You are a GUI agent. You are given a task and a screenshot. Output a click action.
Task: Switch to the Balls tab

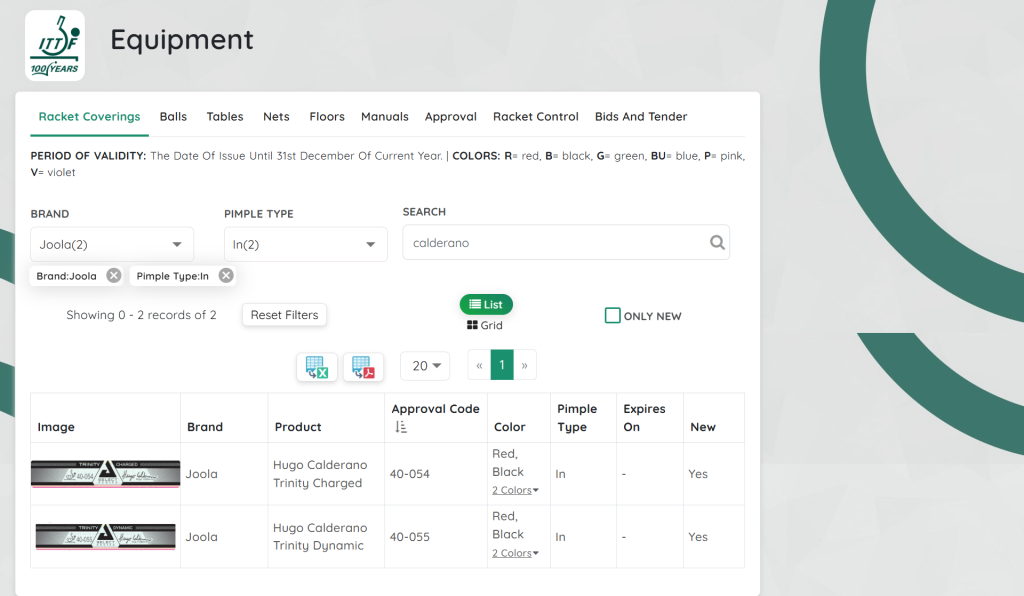(x=173, y=117)
